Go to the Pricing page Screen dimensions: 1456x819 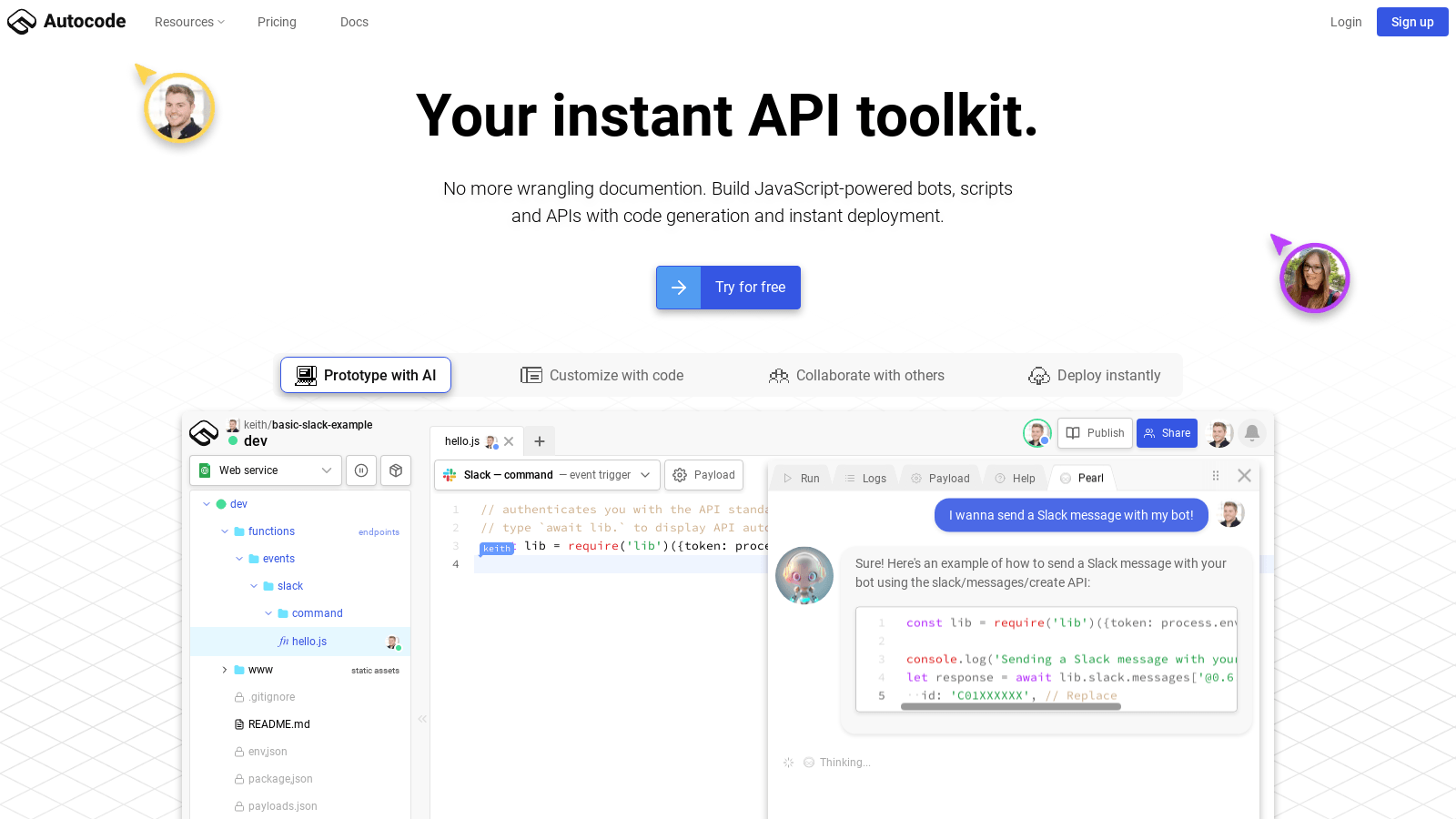pos(277,22)
